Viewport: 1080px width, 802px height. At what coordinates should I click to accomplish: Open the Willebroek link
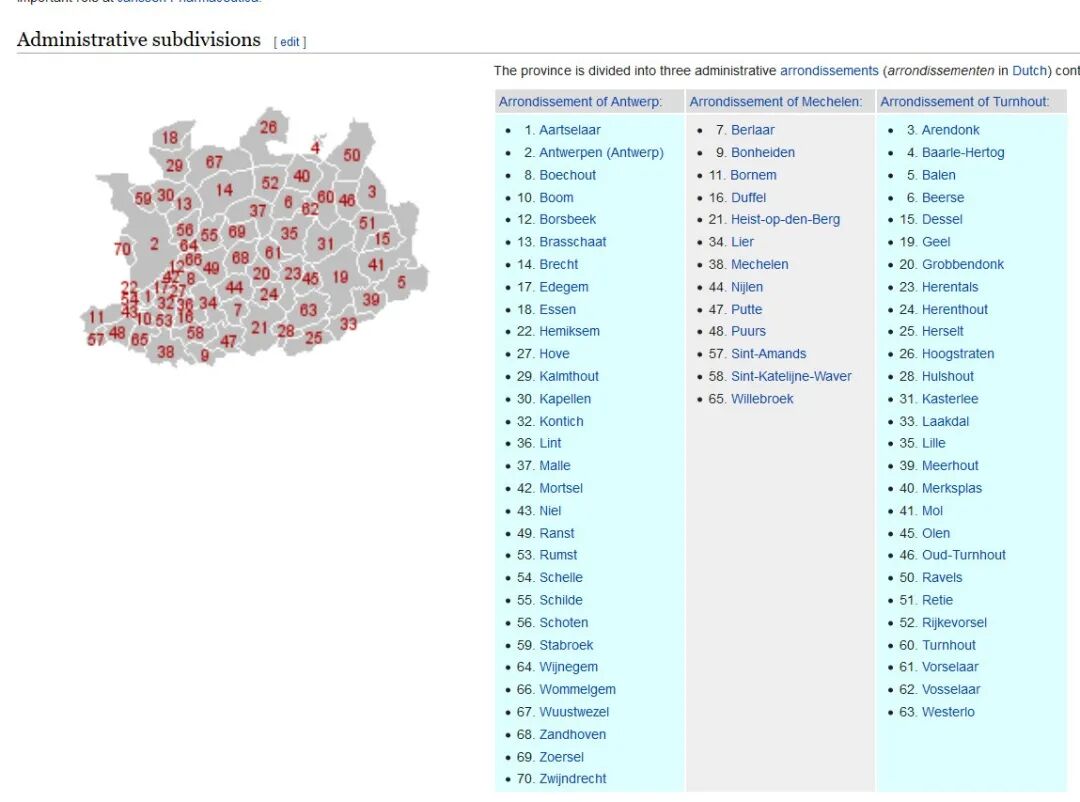pos(762,399)
